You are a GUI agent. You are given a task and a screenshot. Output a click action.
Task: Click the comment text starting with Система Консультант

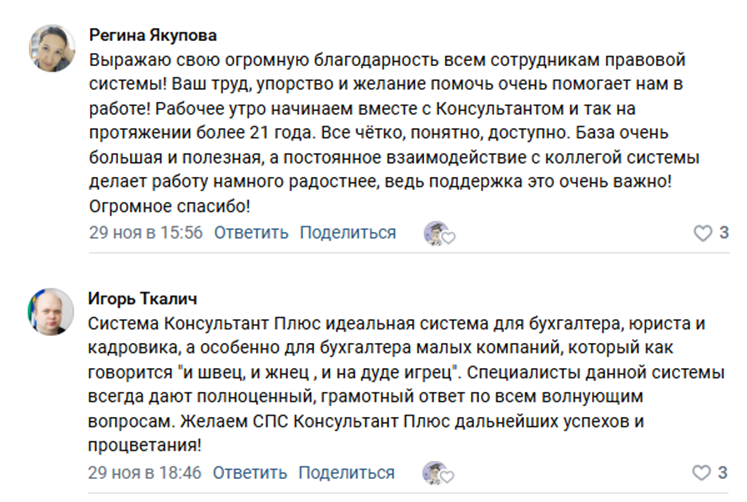coord(406,384)
